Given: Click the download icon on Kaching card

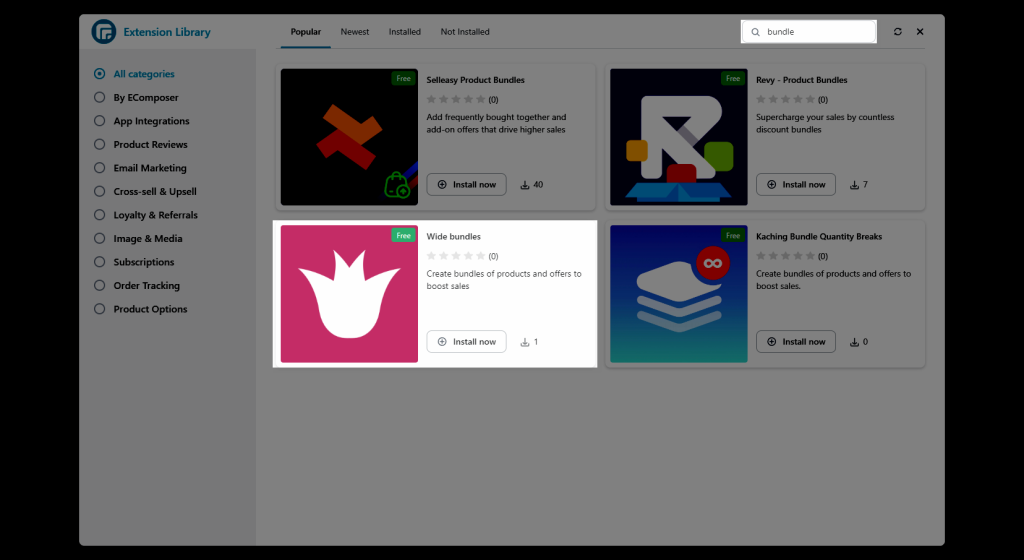Looking at the screenshot, I should (854, 342).
